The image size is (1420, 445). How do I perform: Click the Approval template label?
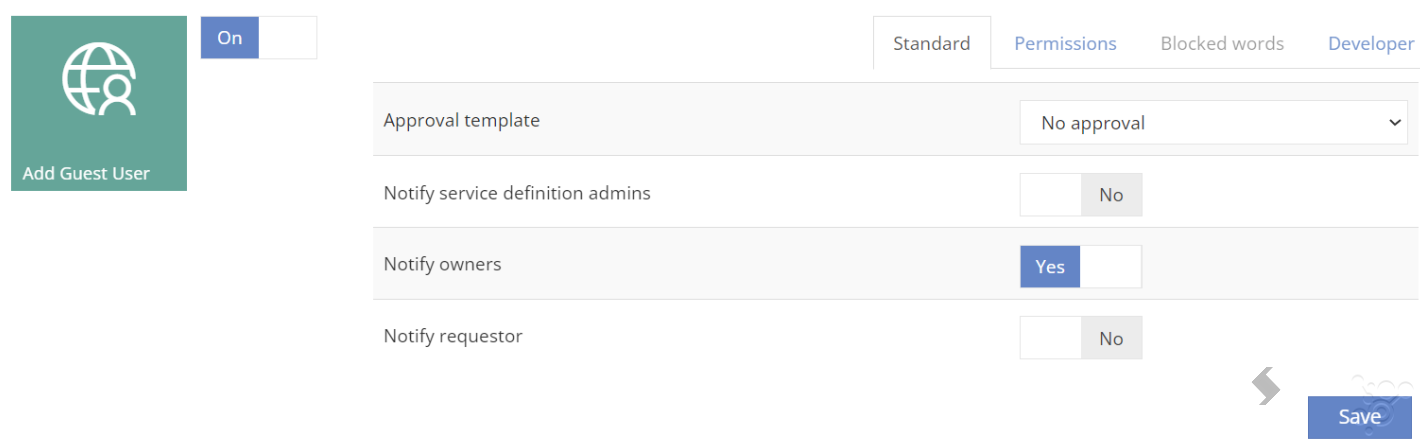(x=462, y=120)
